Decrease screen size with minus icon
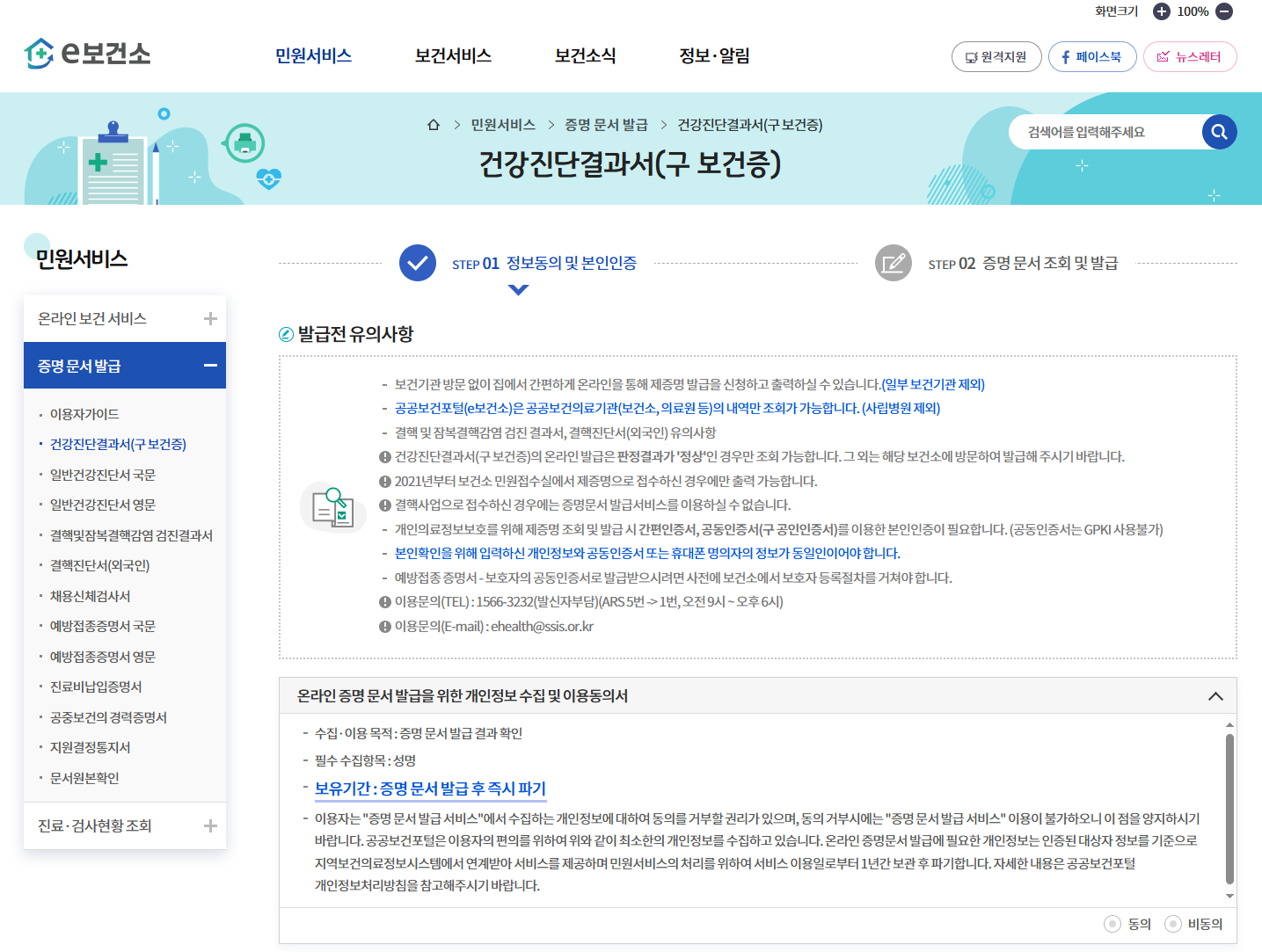1262x952 pixels. tap(1224, 11)
